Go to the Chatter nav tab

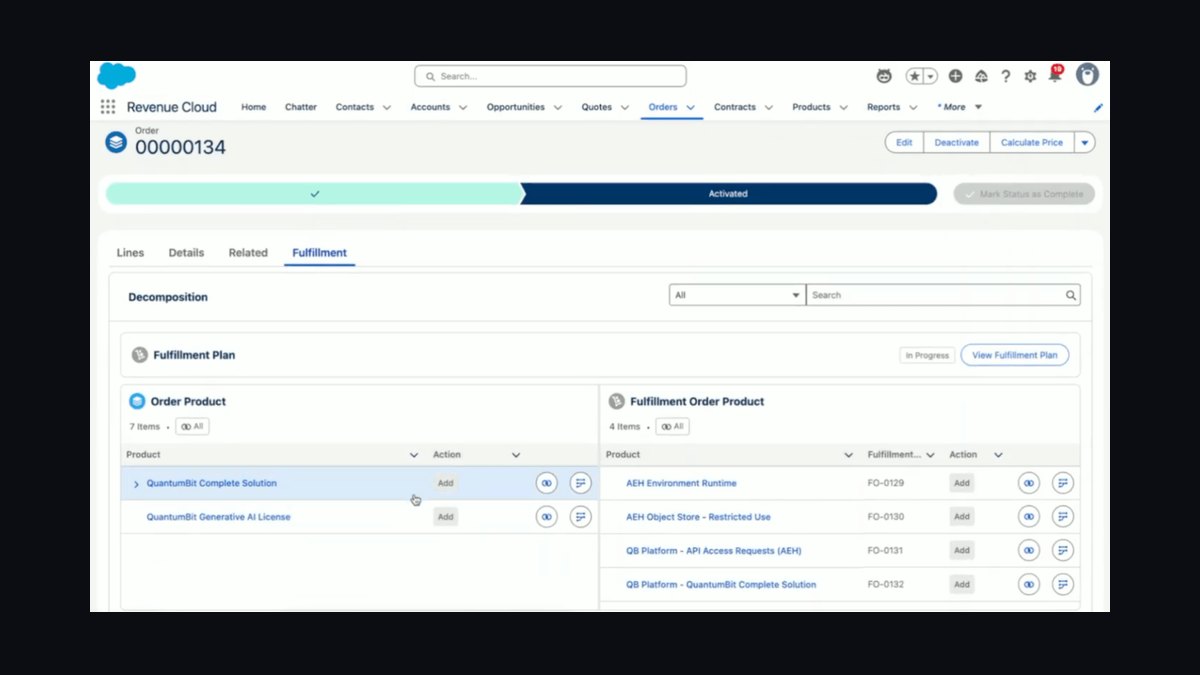301,107
